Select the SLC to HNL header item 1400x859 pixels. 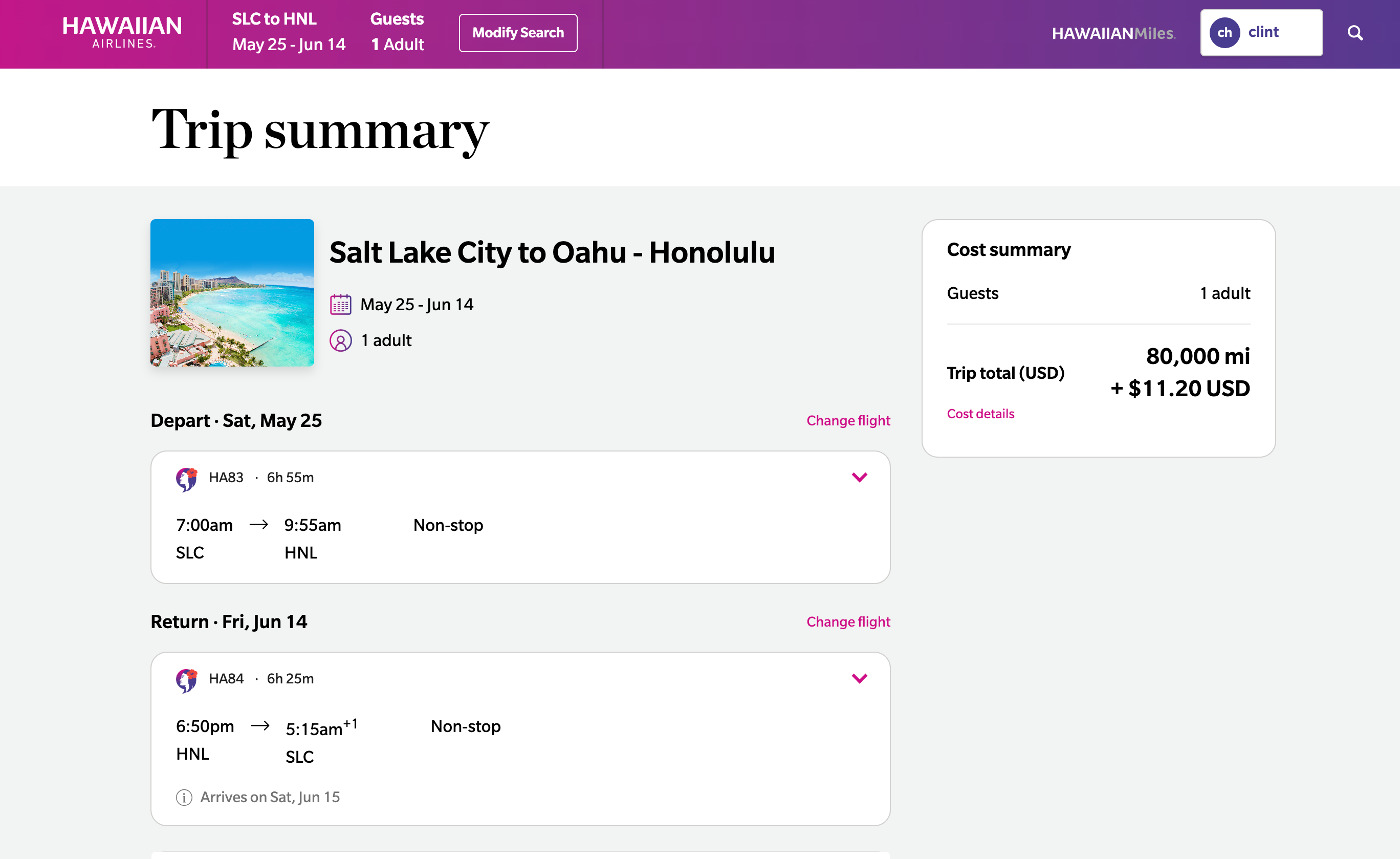coord(289,31)
